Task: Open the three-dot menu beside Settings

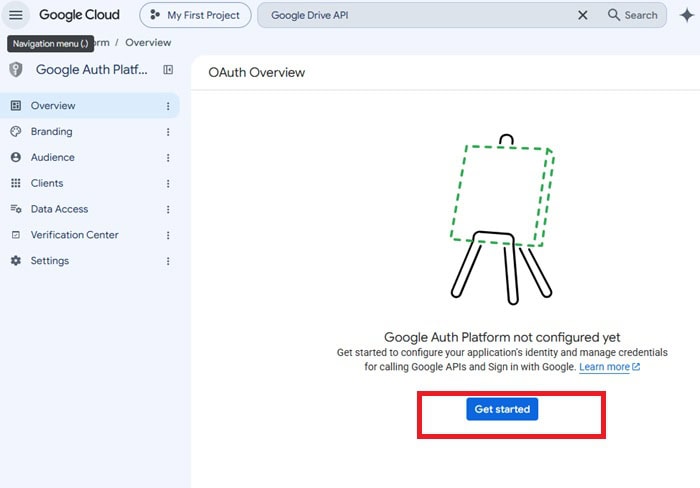Action: click(168, 261)
